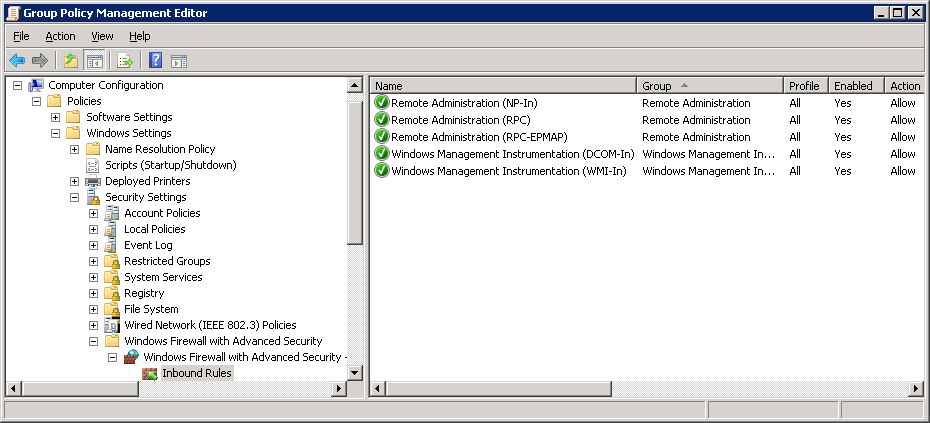Toggle Show/Hide Action Pane icon
The width and height of the screenshot is (930, 423).
click(179, 61)
